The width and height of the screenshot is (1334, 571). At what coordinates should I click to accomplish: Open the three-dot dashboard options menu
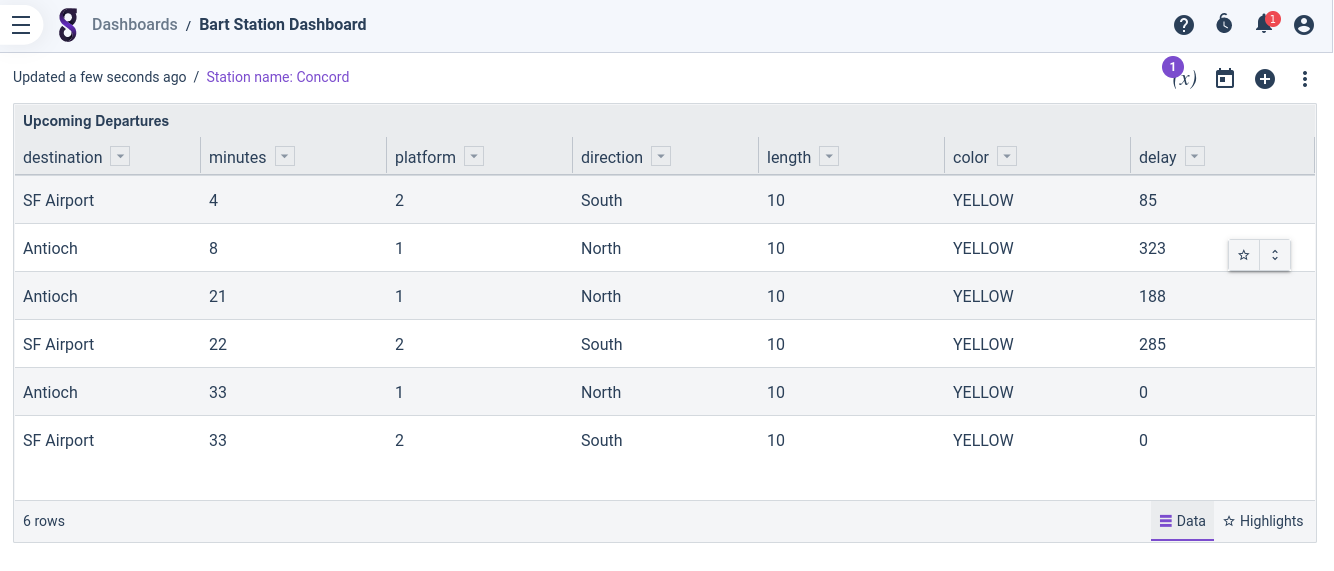point(1305,79)
